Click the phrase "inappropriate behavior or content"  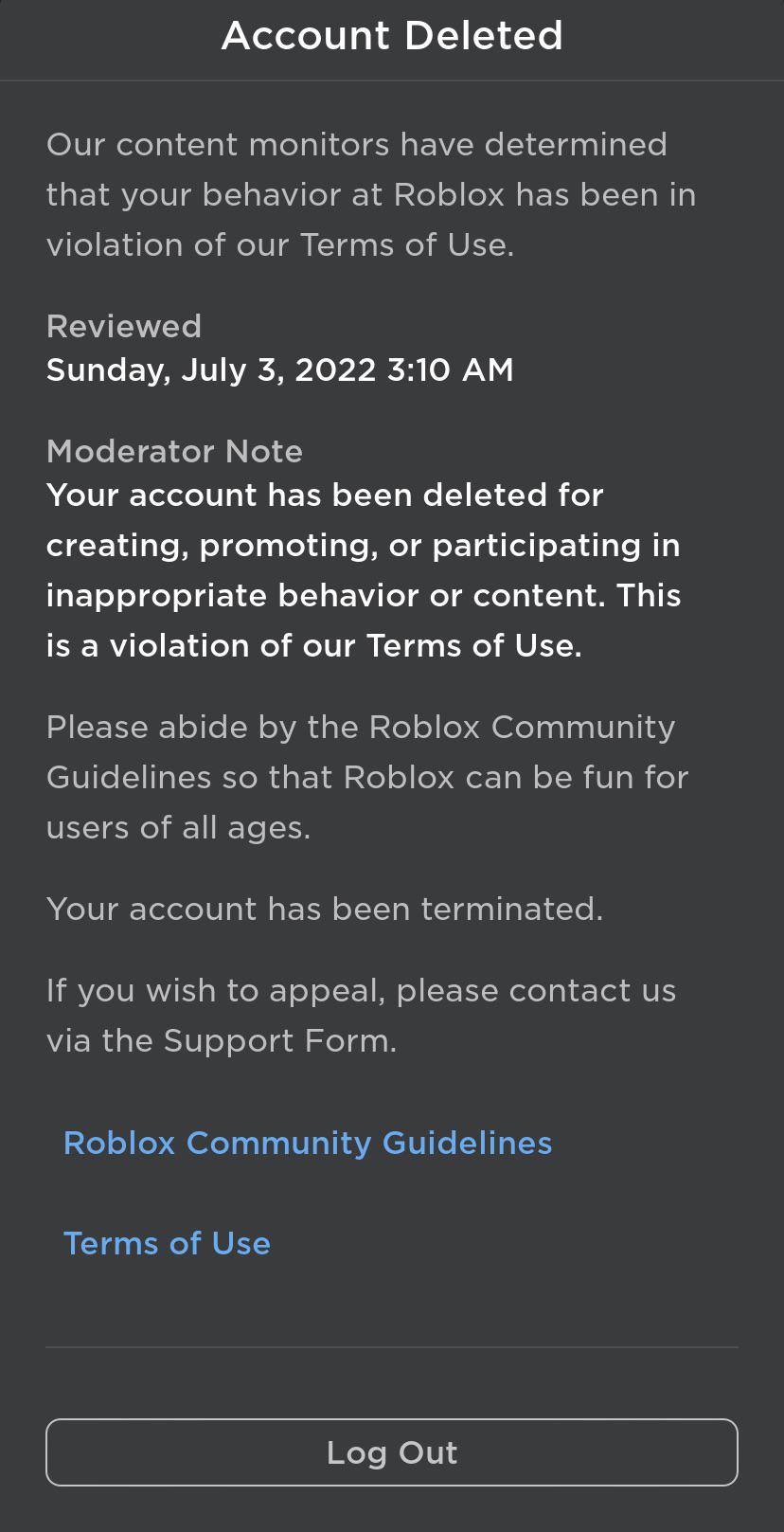(x=326, y=596)
